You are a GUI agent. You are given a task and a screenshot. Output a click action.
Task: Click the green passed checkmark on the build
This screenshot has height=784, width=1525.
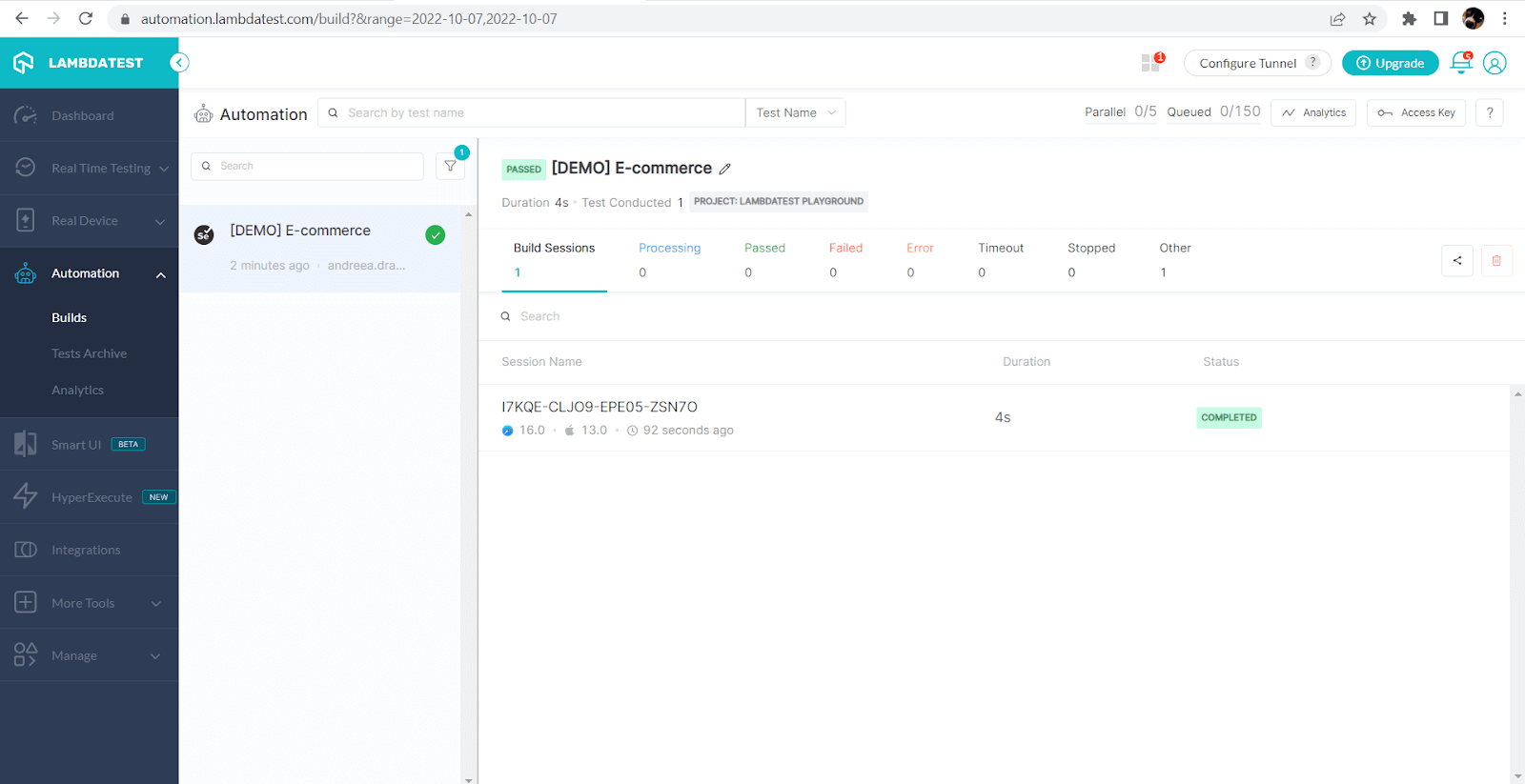click(436, 235)
